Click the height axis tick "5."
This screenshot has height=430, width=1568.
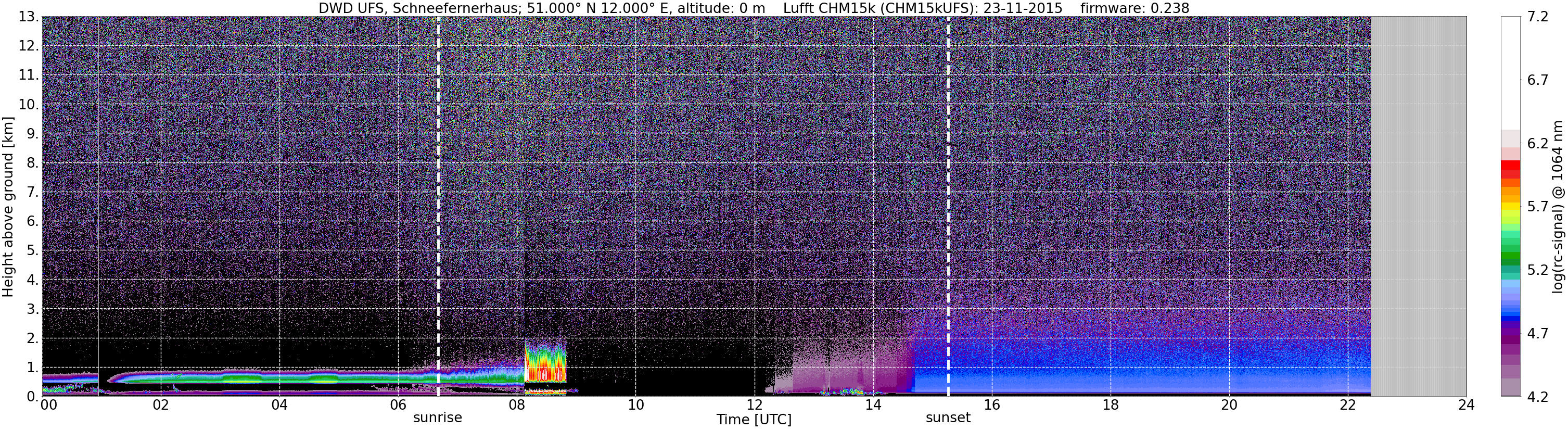tap(33, 251)
